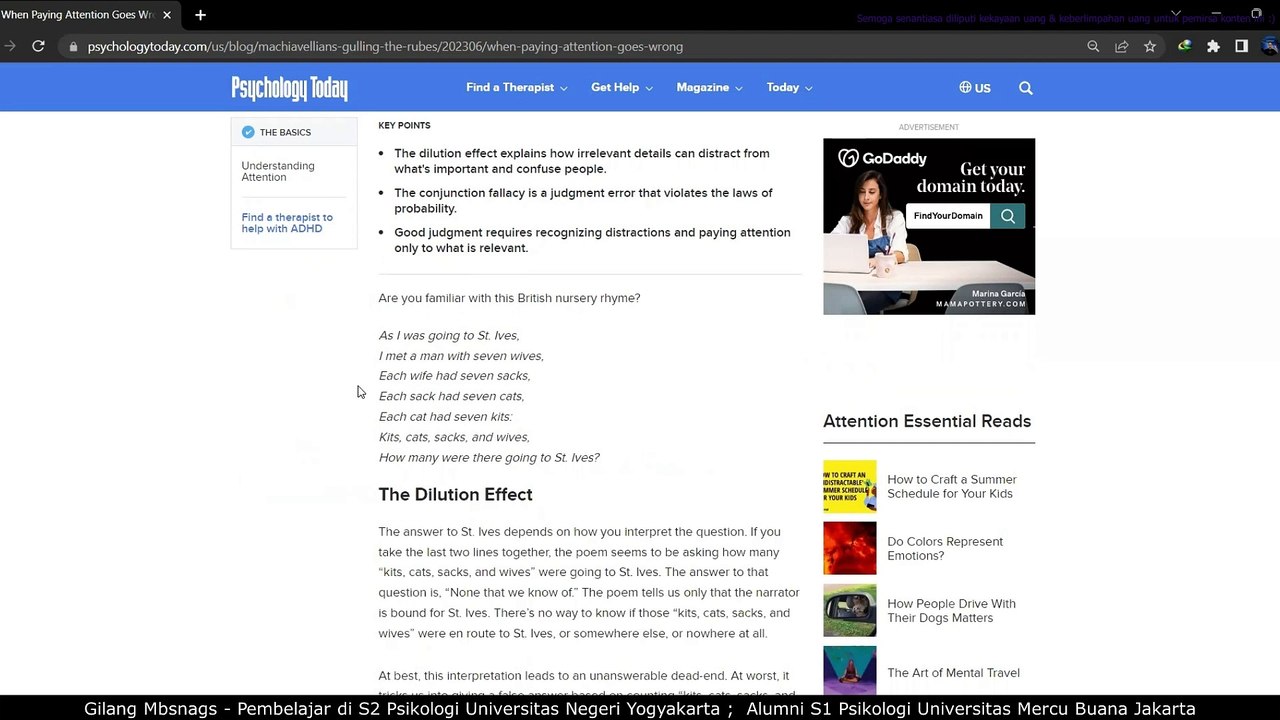Open 'Find a therapist to help with ADHD' link
1280x720 pixels.
tap(287, 223)
